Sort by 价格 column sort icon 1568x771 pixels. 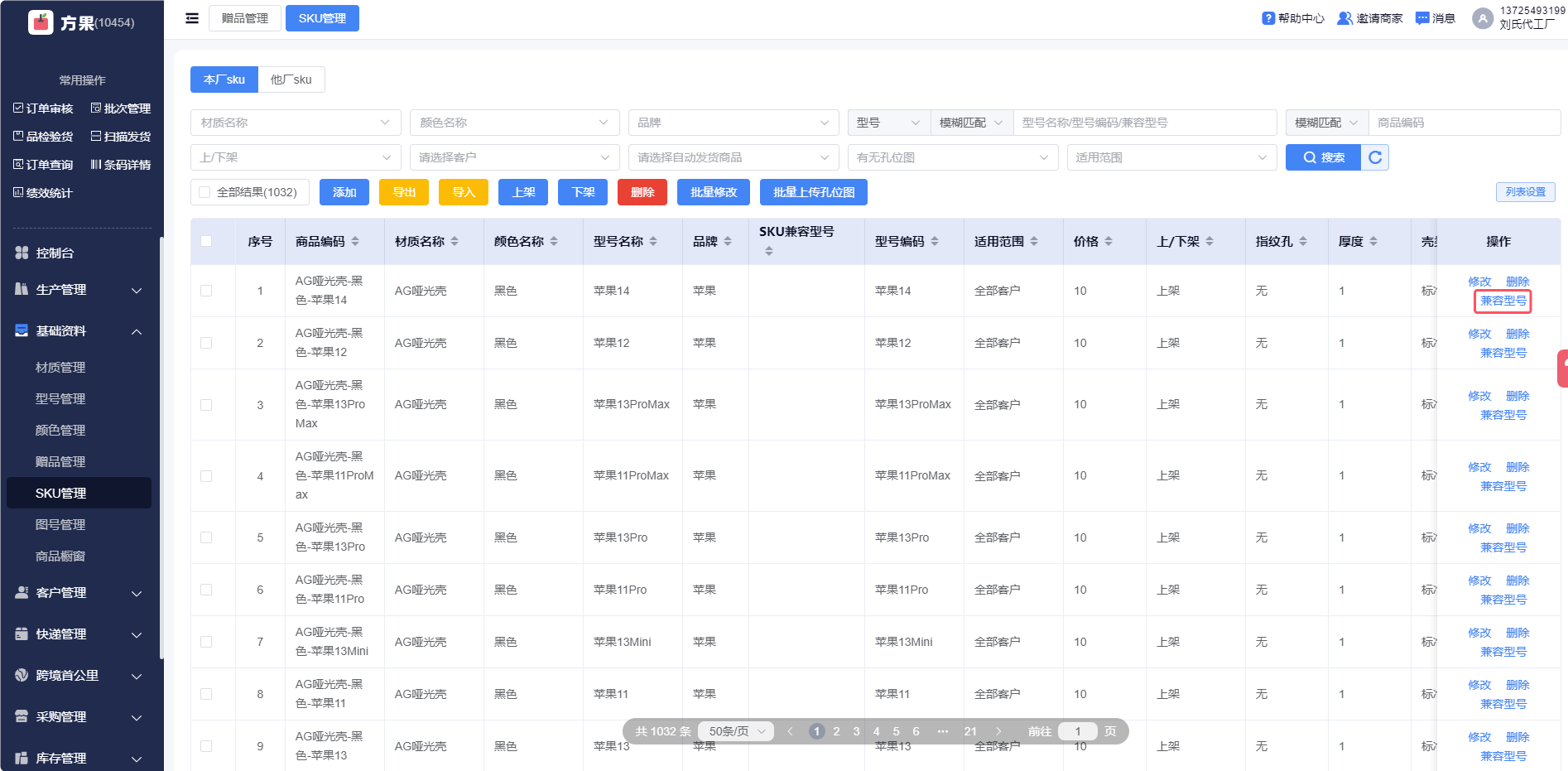tap(1109, 242)
